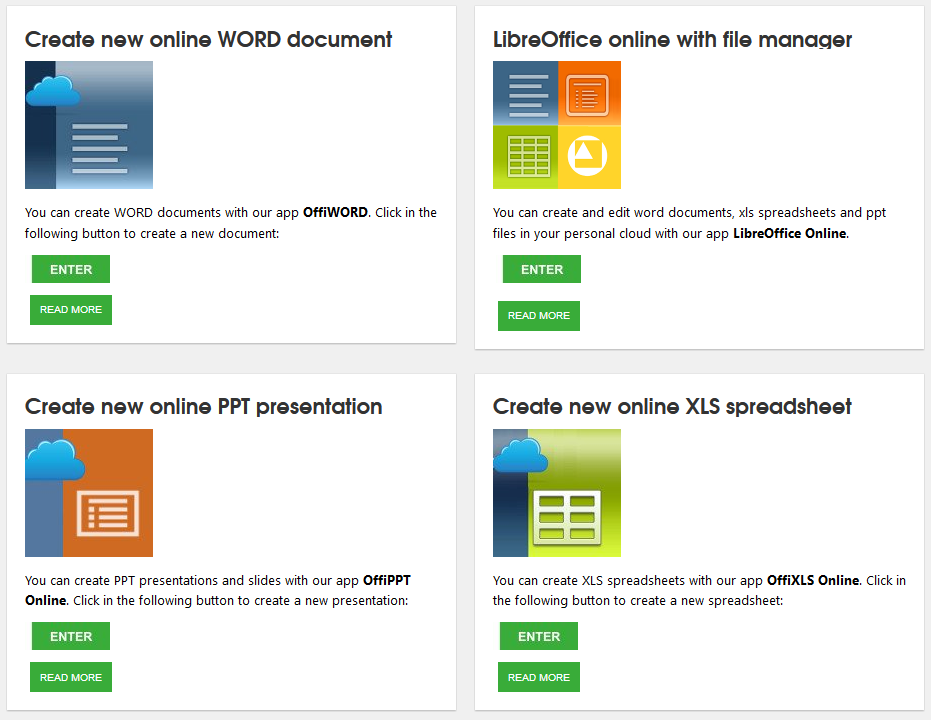
Task: Open READ MORE for LibreOffice online card
Action: tap(539, 316)
